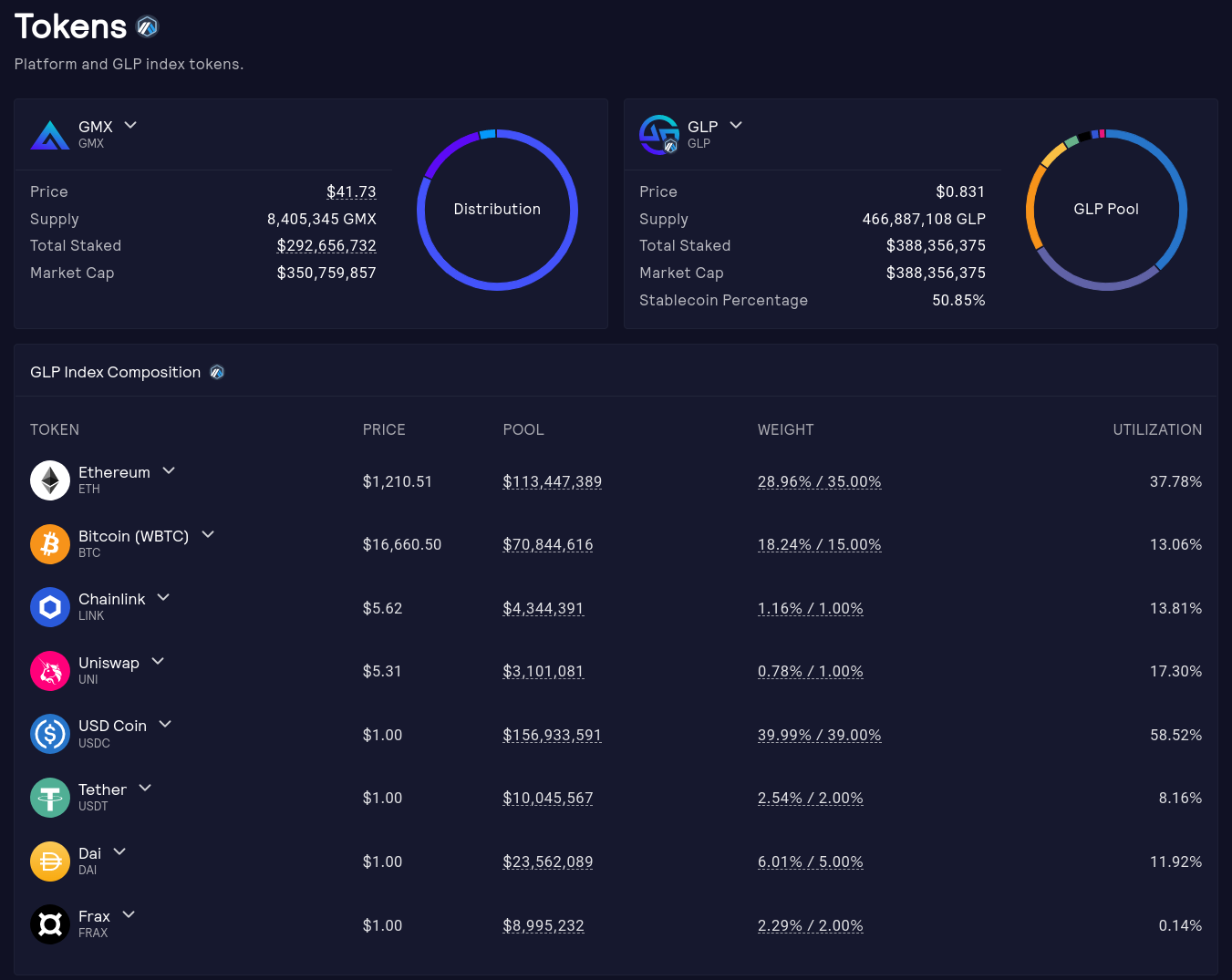The image size is (1232, 980).
Task: Click Ethereum utilization 37.78%
Action: [1175, 481]
